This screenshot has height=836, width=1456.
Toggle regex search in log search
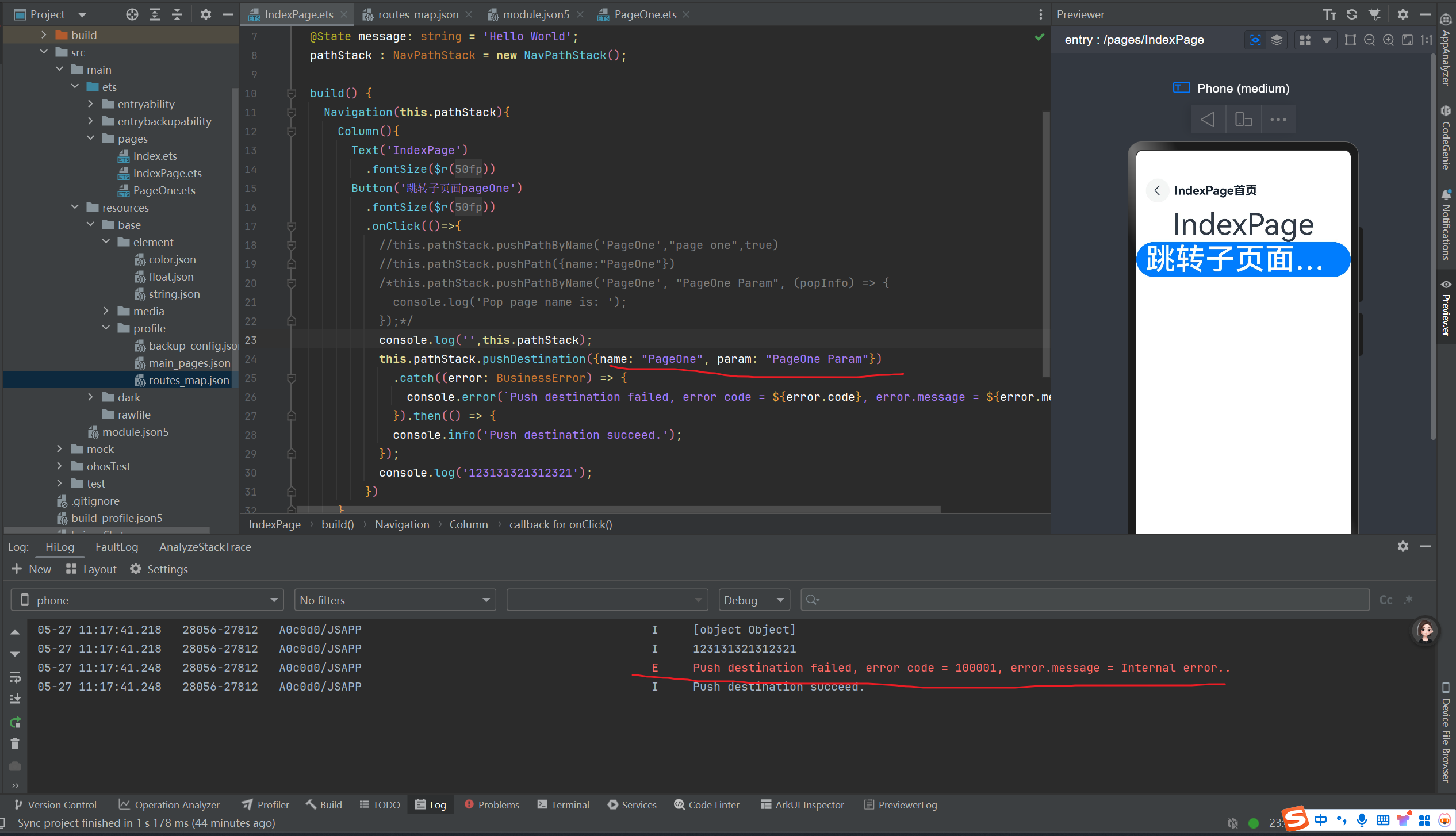pos(1408,600)
